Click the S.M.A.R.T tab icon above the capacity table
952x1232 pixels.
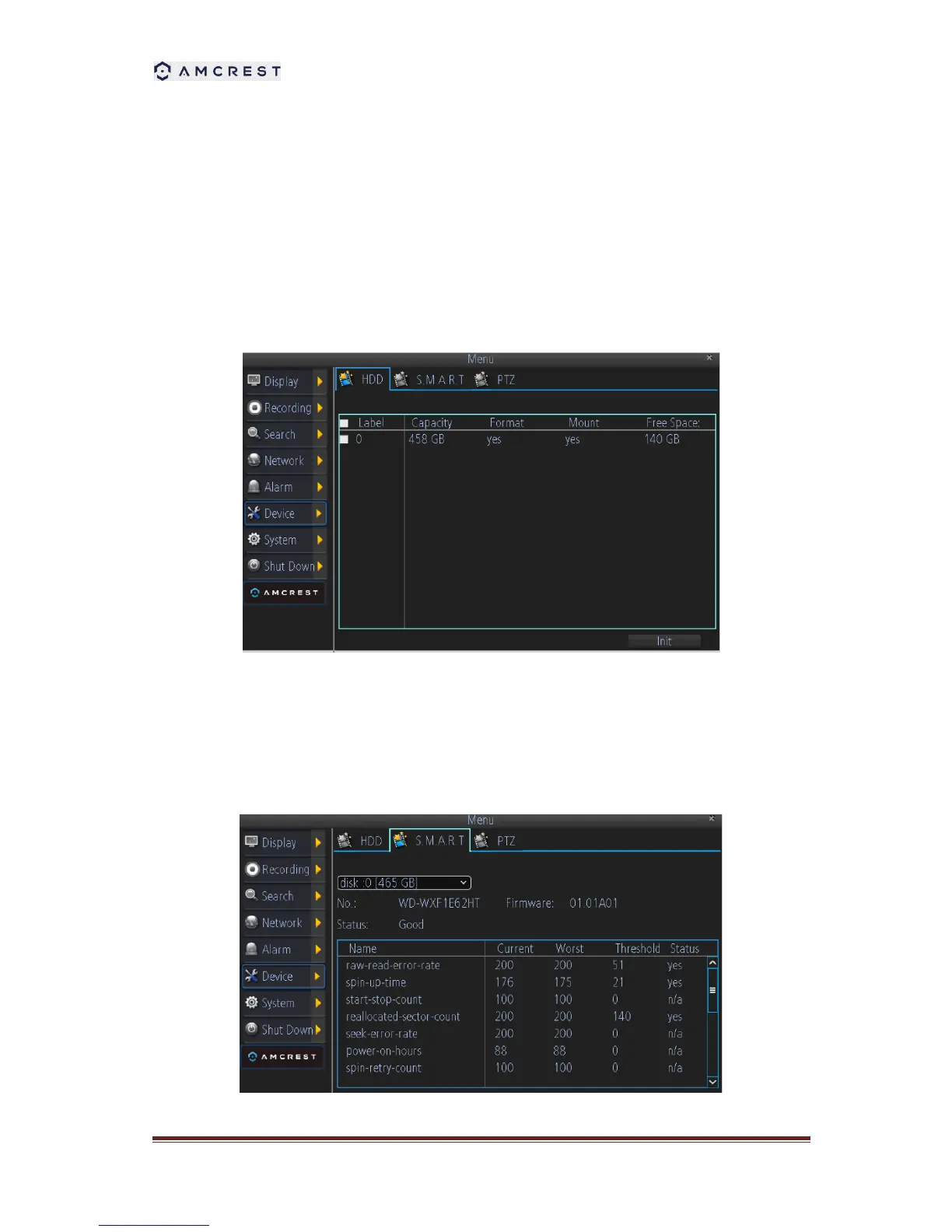pyautogui.click(x=401, y=380)
